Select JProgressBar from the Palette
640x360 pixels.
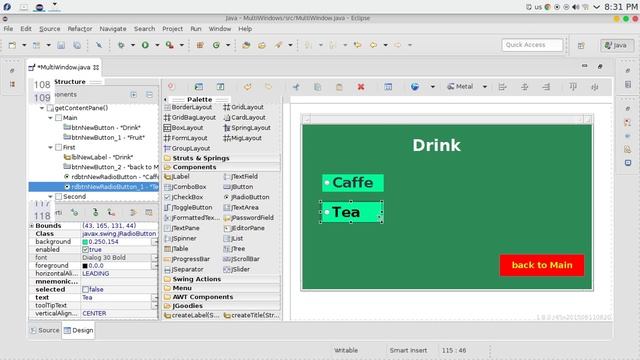(187, 259)
